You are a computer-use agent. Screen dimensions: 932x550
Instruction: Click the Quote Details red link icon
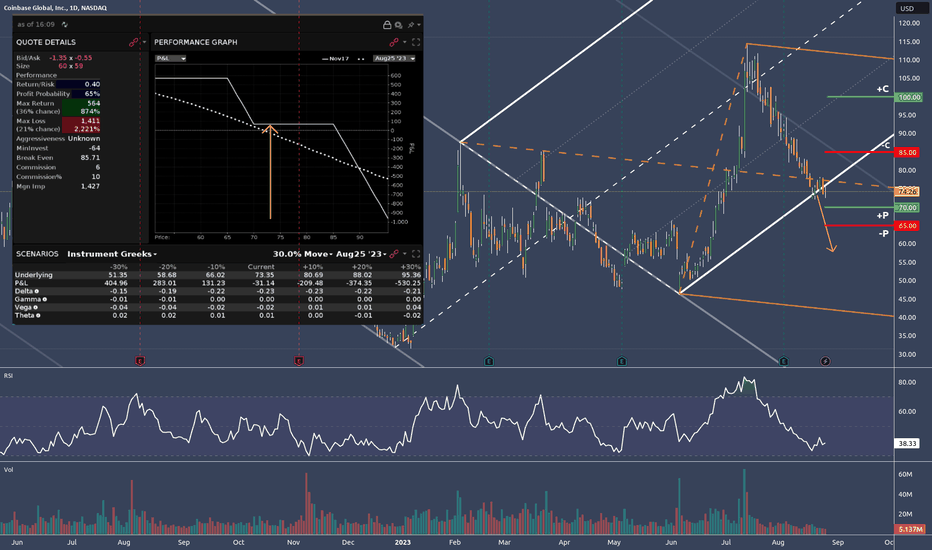(x=133, y=42)
